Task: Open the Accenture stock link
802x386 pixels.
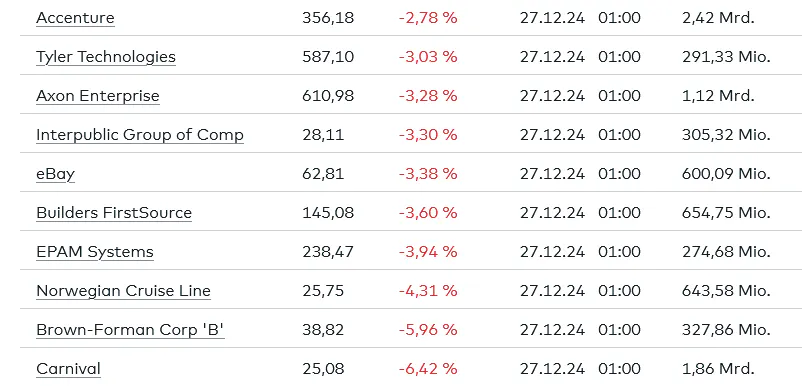Action: coord(75,18)
